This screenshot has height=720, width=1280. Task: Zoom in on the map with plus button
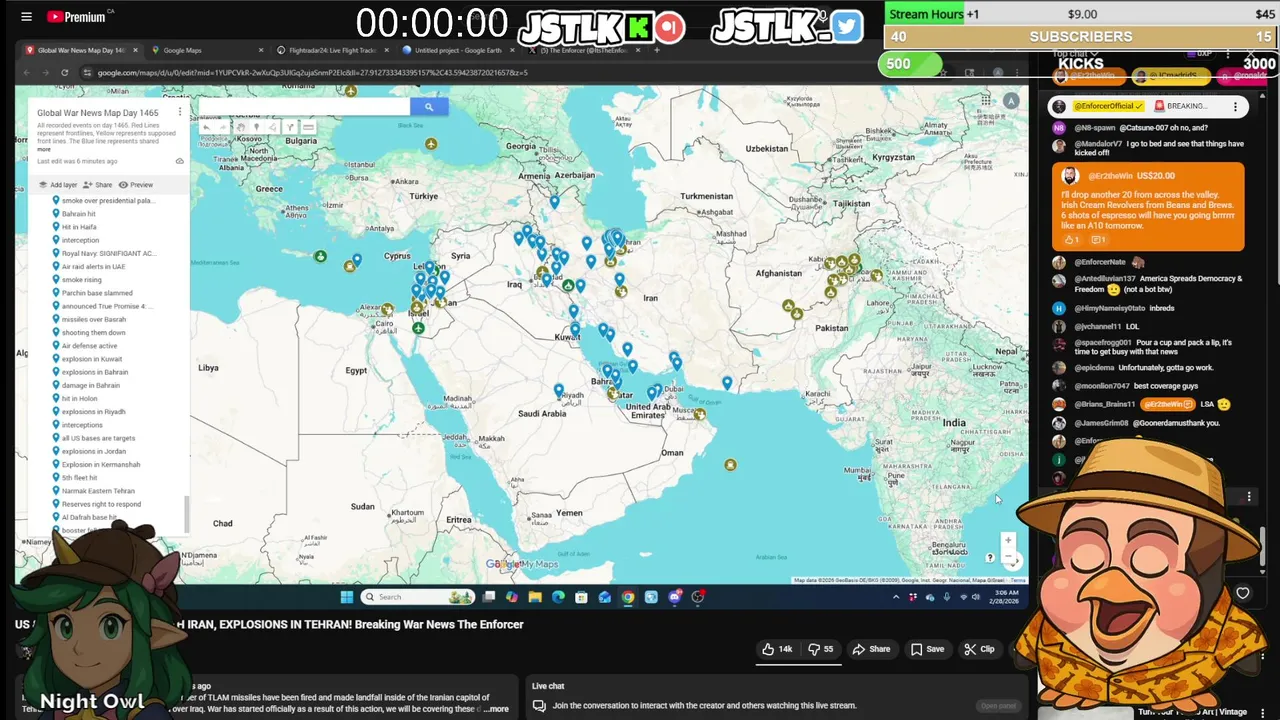pyautogui.click(x=1008, y=541)
